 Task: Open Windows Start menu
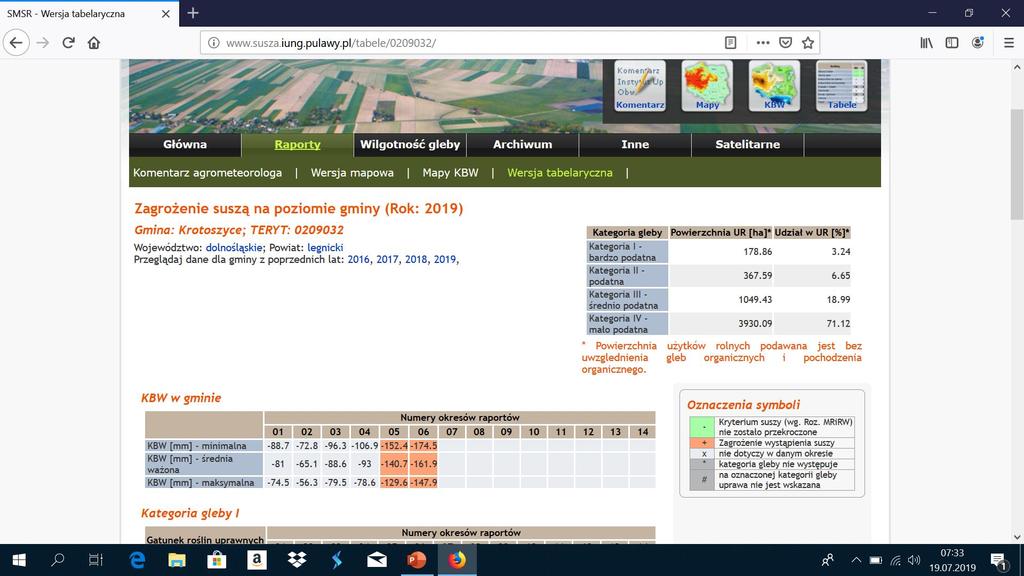coord(19,560)
